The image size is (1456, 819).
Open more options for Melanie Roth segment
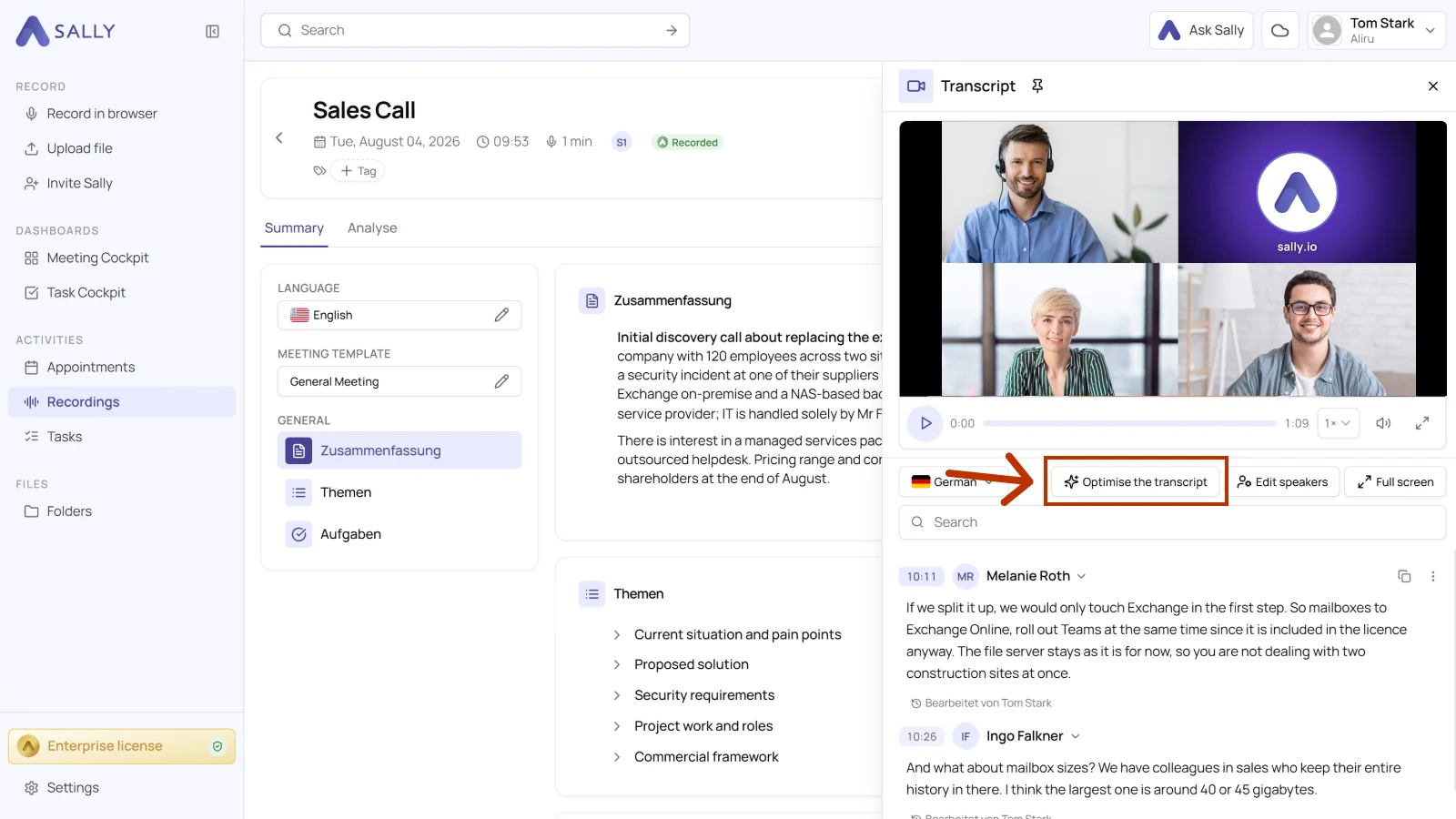[1432, 576]
